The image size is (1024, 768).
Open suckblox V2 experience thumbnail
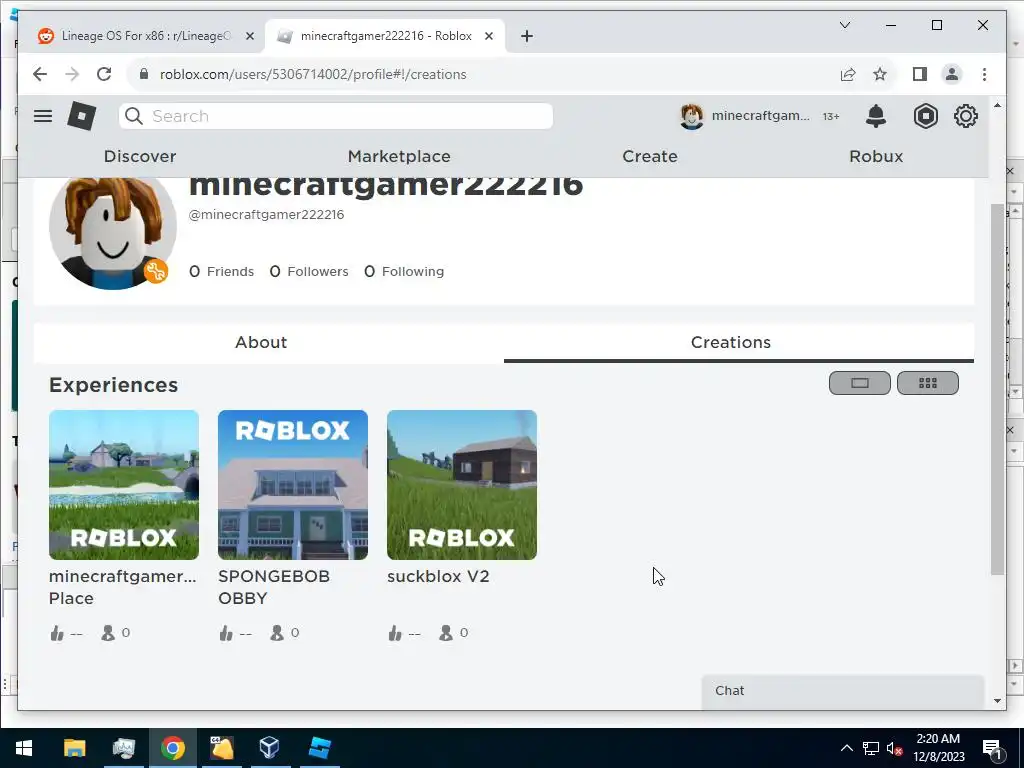462,485
